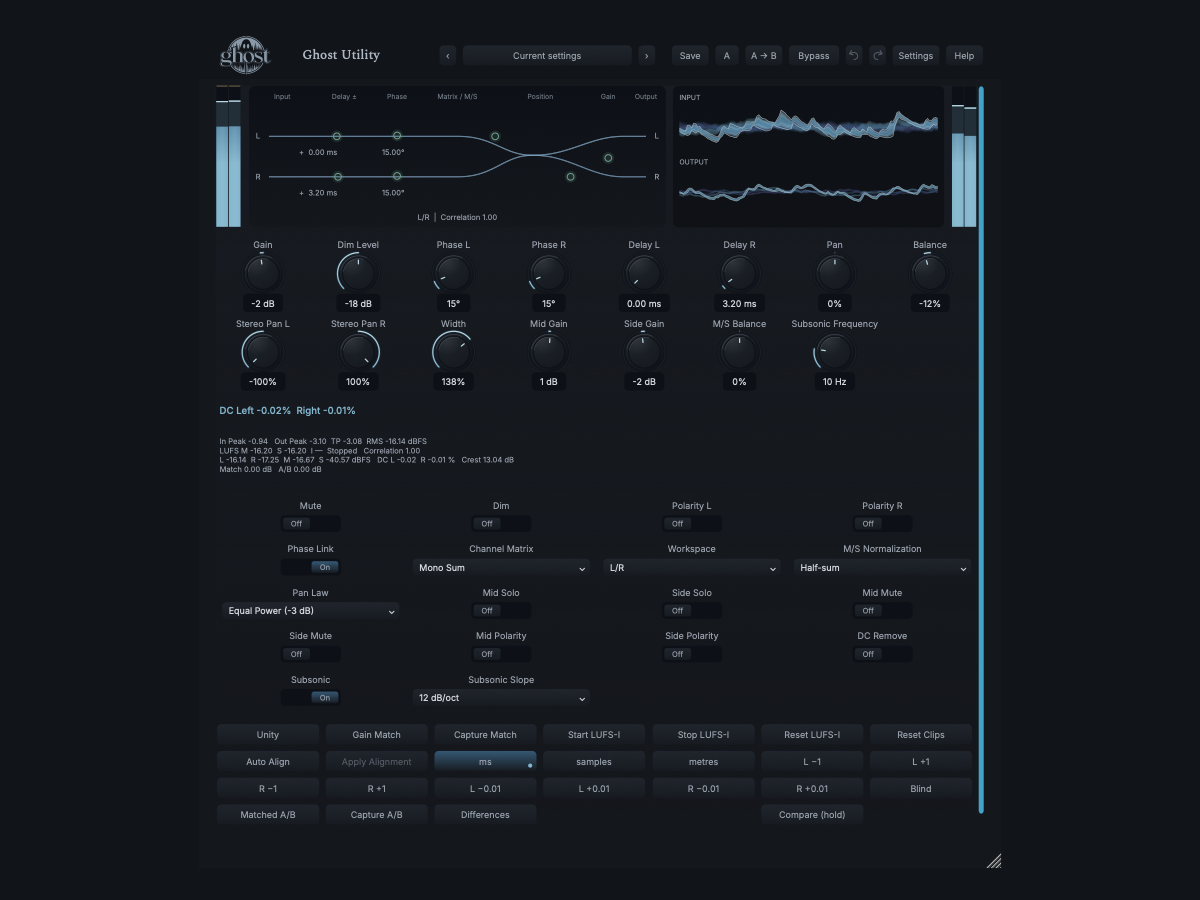1200x900 pixels.
Task: Click the Position node in routing graph
Action: pyautogui.click(x=570, y=177)
